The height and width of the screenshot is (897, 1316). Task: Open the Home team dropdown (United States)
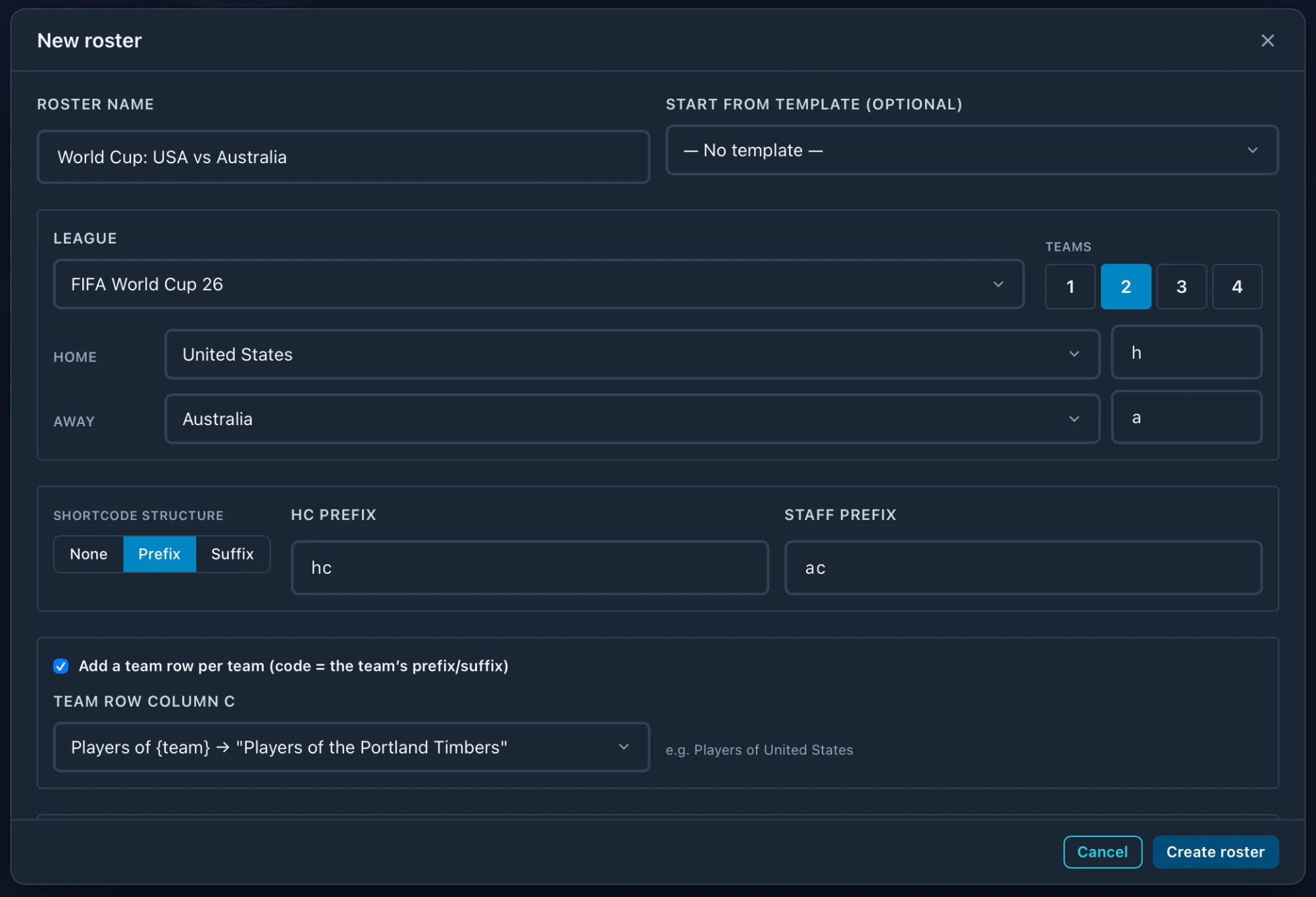coord(632,354)
